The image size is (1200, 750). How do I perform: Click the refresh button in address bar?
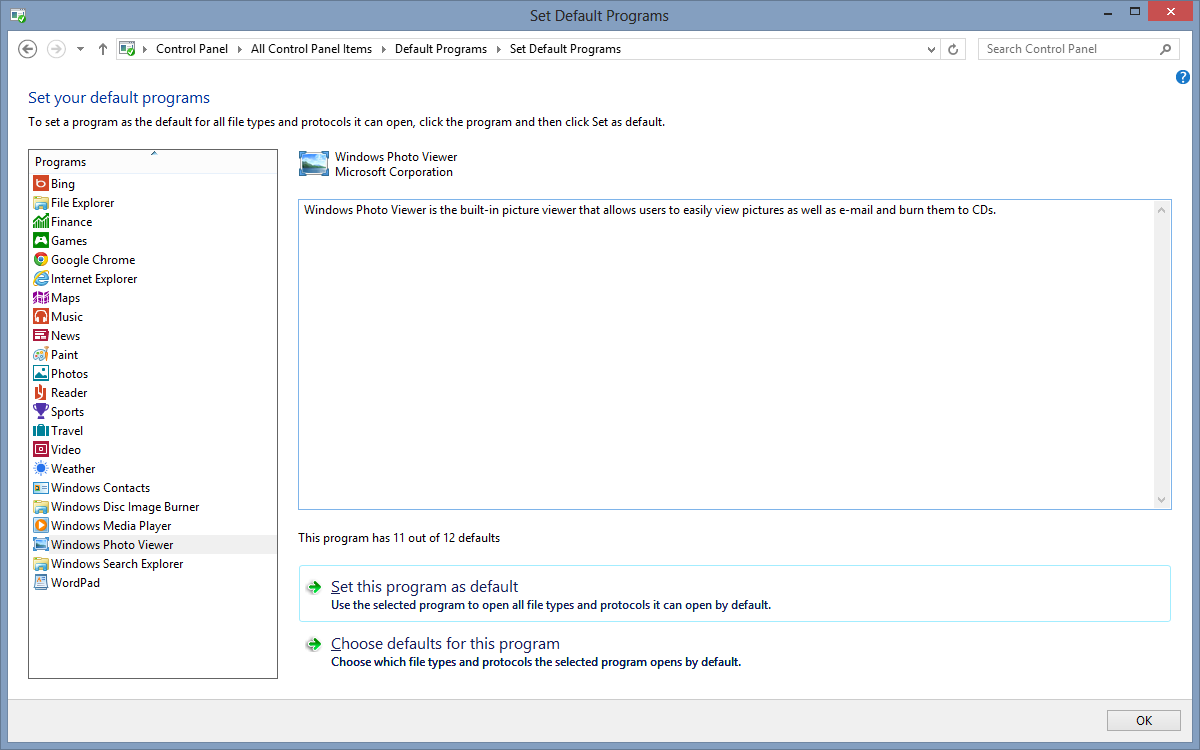(x=954, y=49)
